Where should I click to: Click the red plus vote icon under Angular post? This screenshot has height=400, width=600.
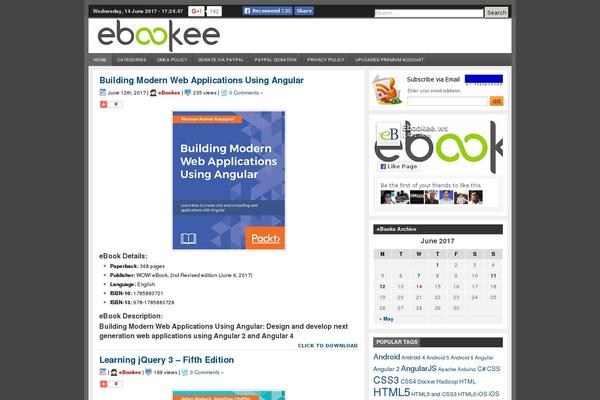pyautogui.click(x=103, y=104)
